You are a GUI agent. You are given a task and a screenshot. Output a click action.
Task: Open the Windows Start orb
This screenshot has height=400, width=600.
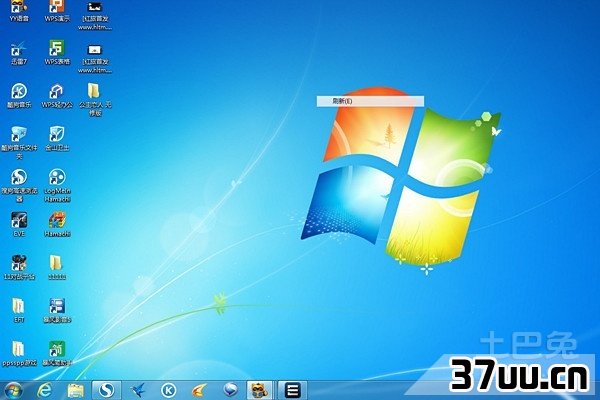click(13, 390)
